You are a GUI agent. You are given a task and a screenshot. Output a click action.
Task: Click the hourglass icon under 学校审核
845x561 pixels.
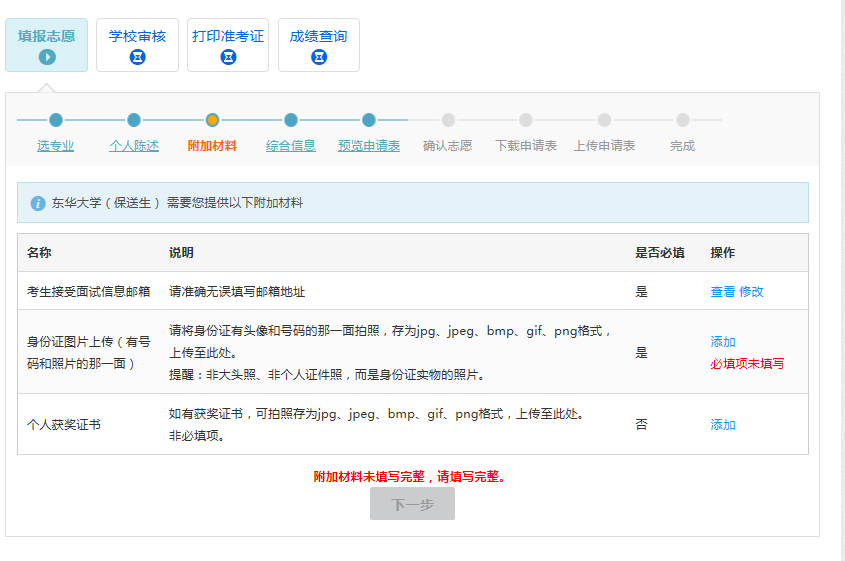(x=137, y=57)
